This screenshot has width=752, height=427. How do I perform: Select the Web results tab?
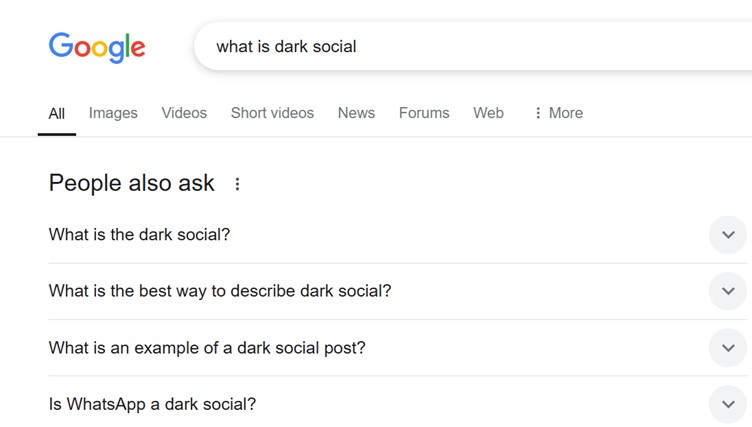[488, 113]
